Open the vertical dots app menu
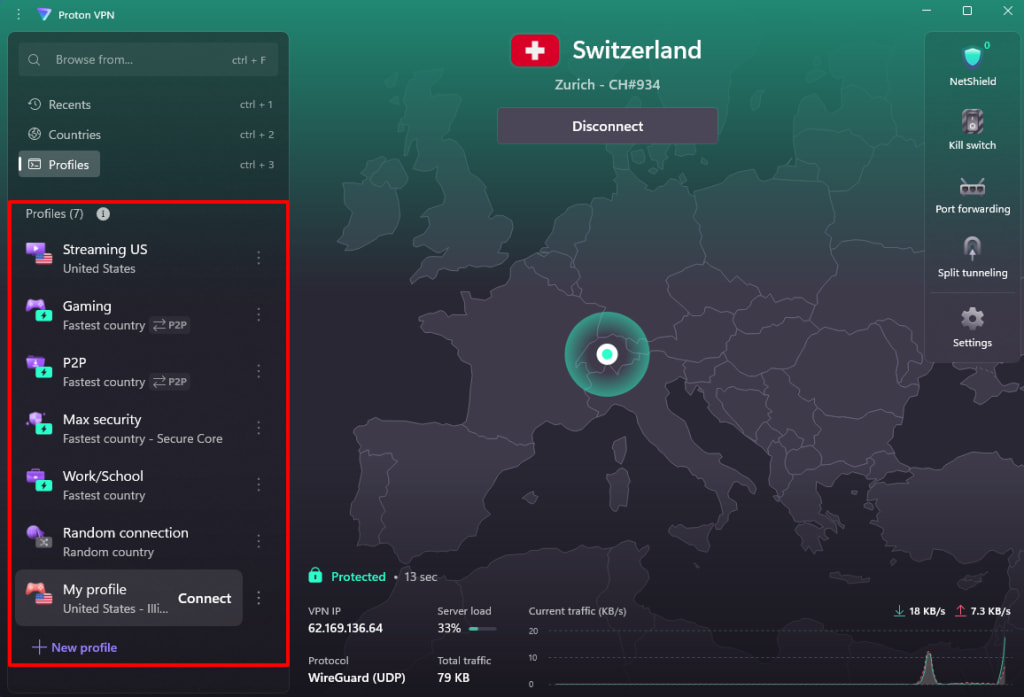The height and width of the screenshot is (697, 1024). [18, 14]
